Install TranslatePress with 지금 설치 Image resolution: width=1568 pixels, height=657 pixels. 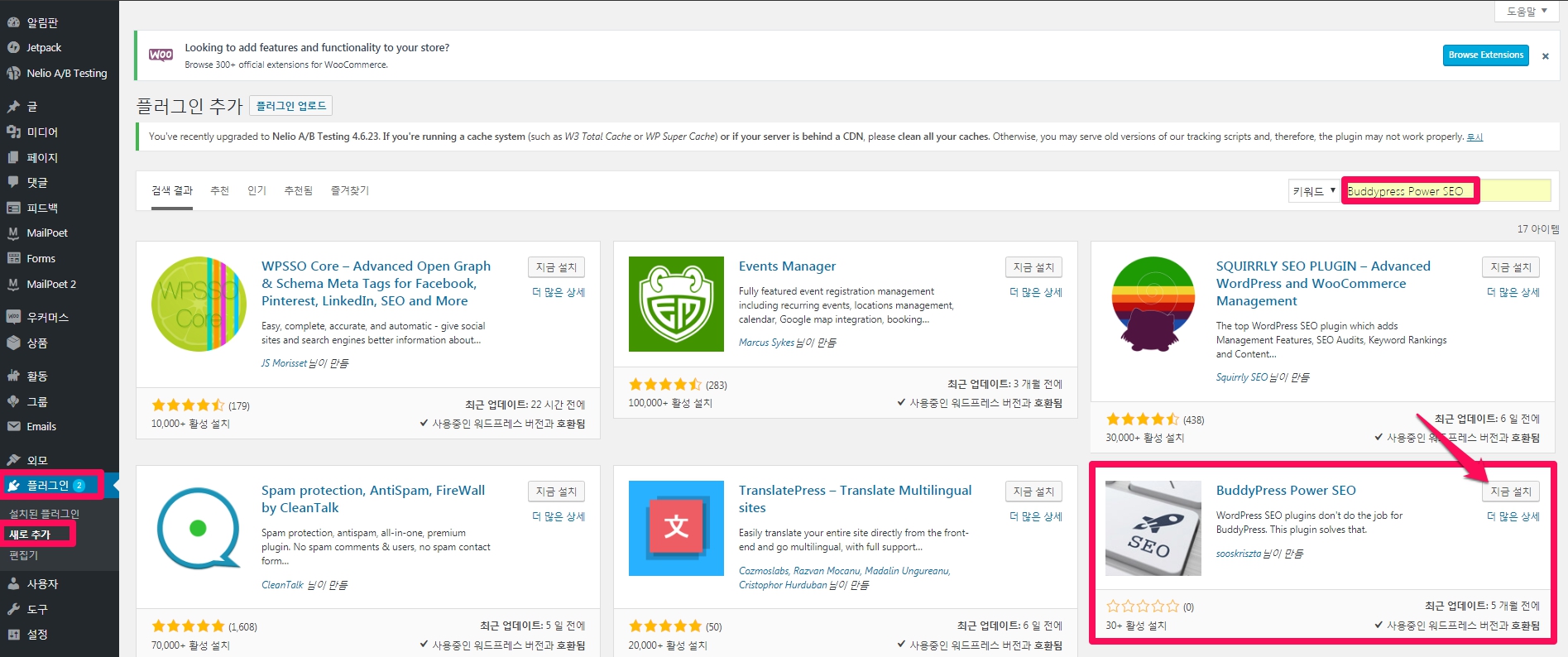click(1033, 492)
